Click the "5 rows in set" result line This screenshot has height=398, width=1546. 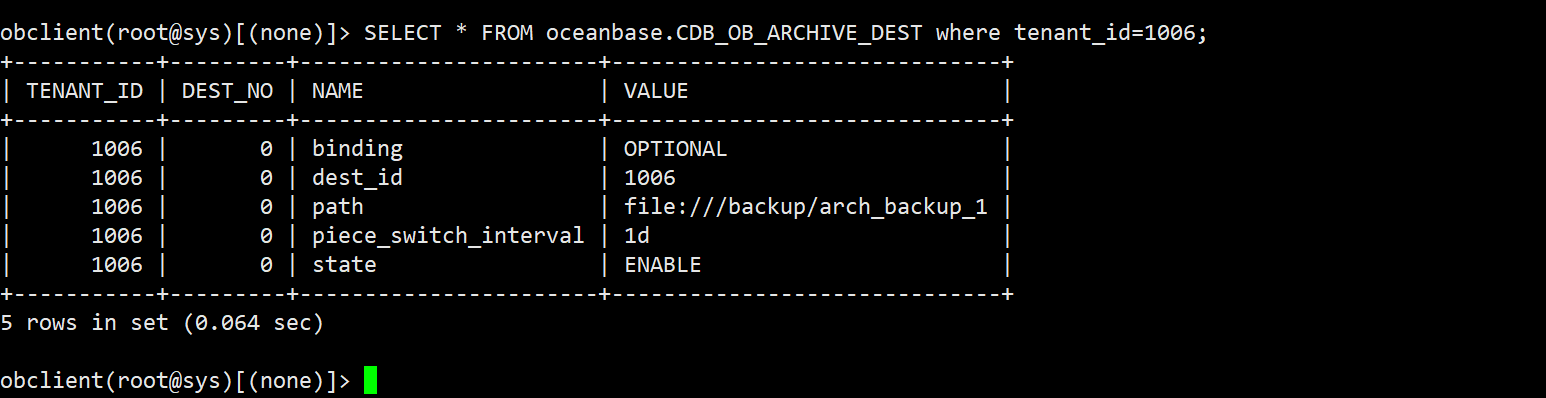162,323
